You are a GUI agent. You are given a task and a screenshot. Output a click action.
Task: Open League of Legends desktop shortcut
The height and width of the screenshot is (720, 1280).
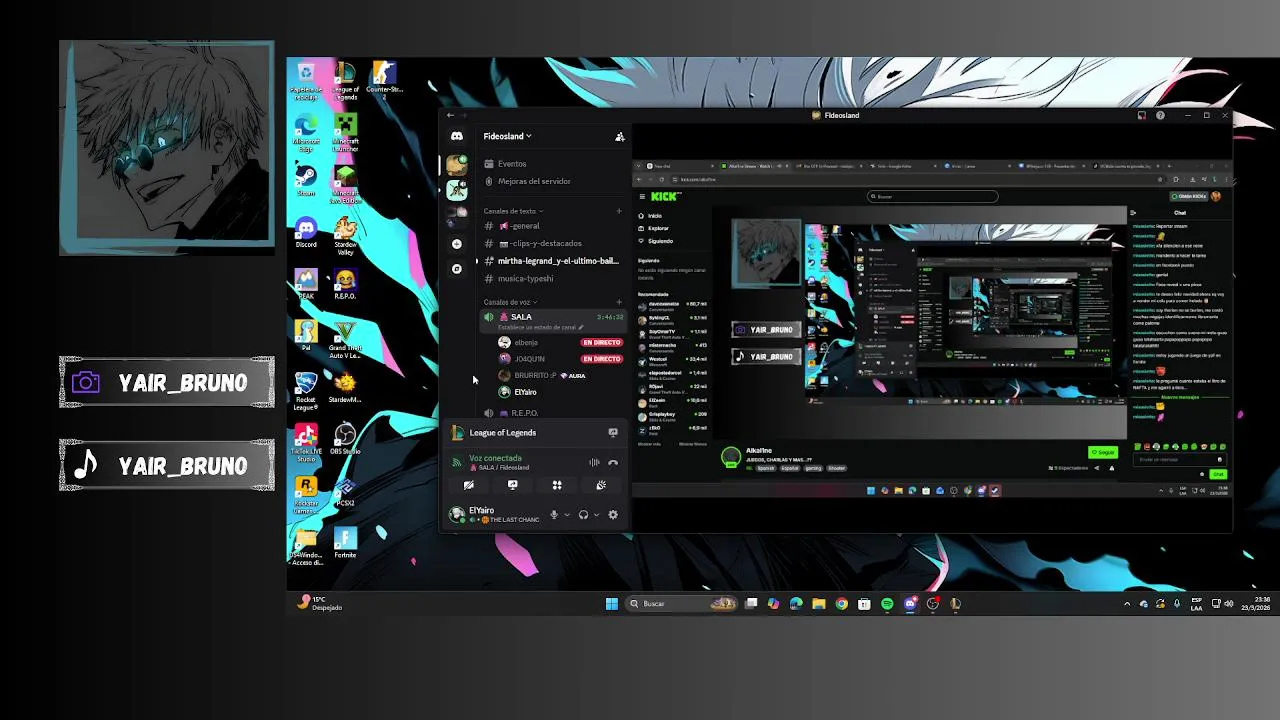click(x=346, y=80)
